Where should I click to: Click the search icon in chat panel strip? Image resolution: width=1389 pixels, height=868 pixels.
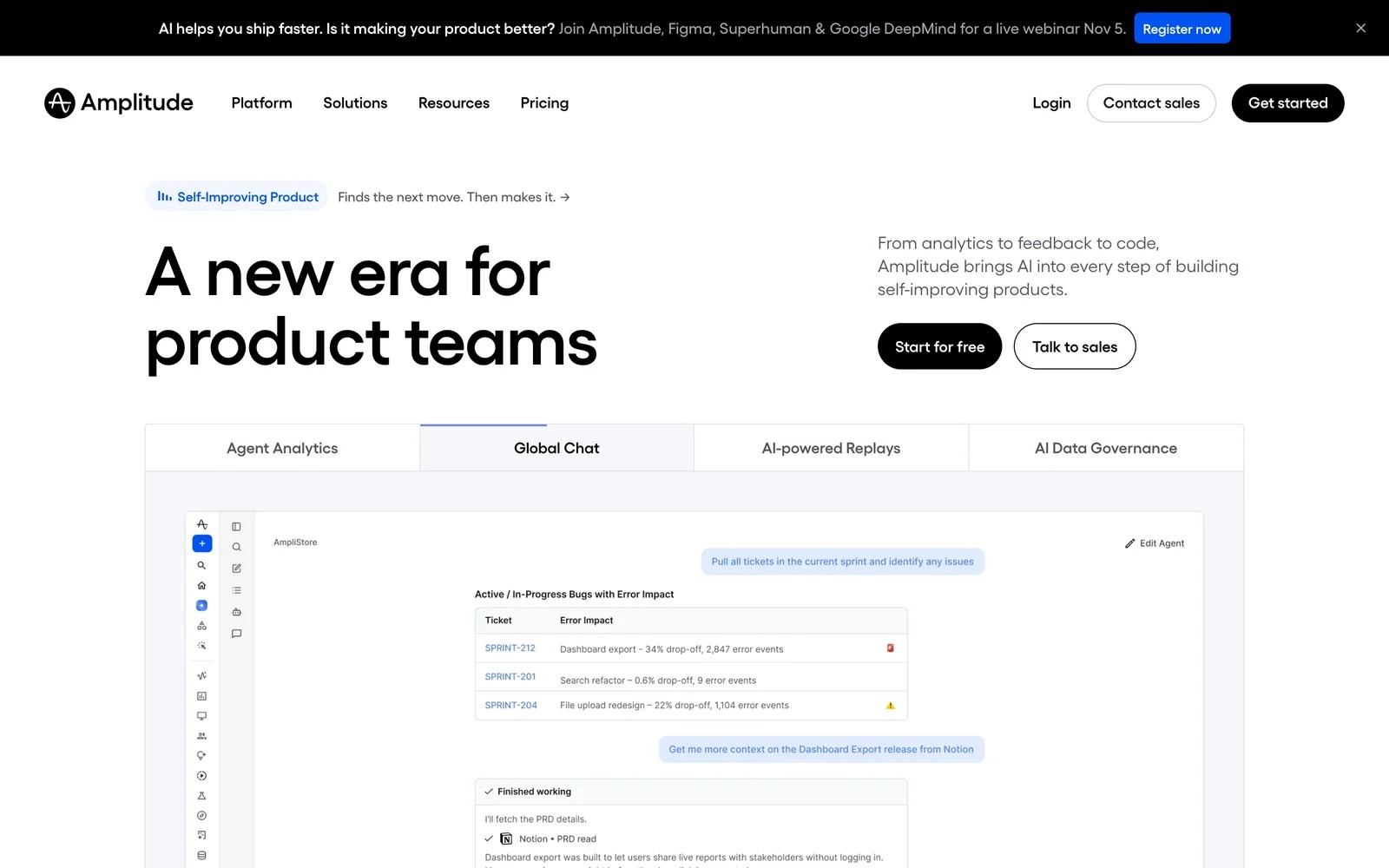click(x=236, y=547)
